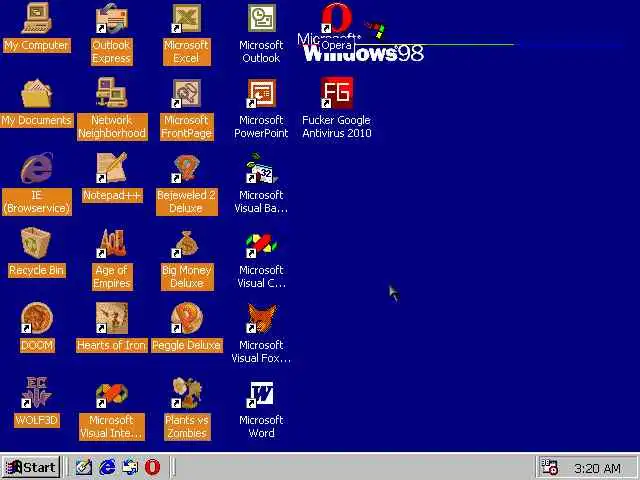The image size is (640, 480).
Task: Click the Task Scheduler tray icon
Action: tap(549, 467)
